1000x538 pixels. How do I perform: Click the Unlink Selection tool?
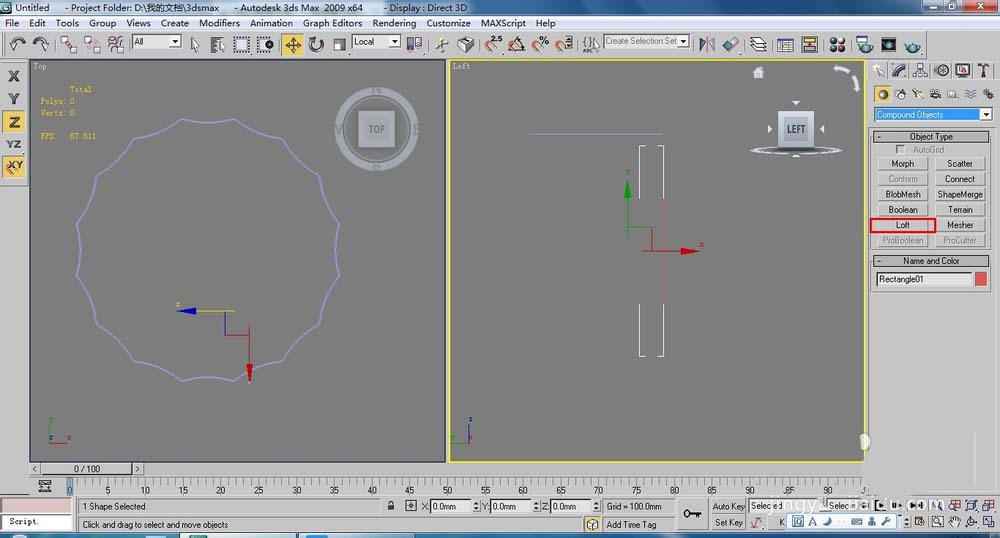[x=92, y=44]
